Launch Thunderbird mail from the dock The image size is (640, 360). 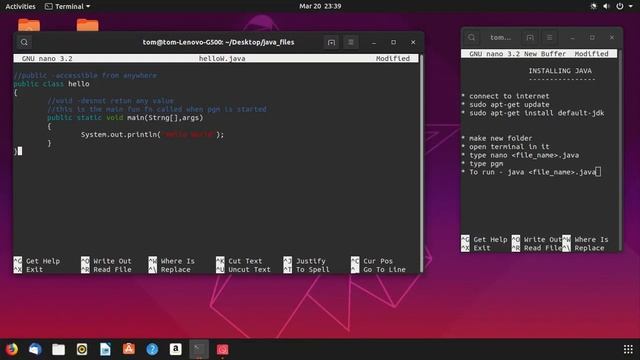(35, 349)
